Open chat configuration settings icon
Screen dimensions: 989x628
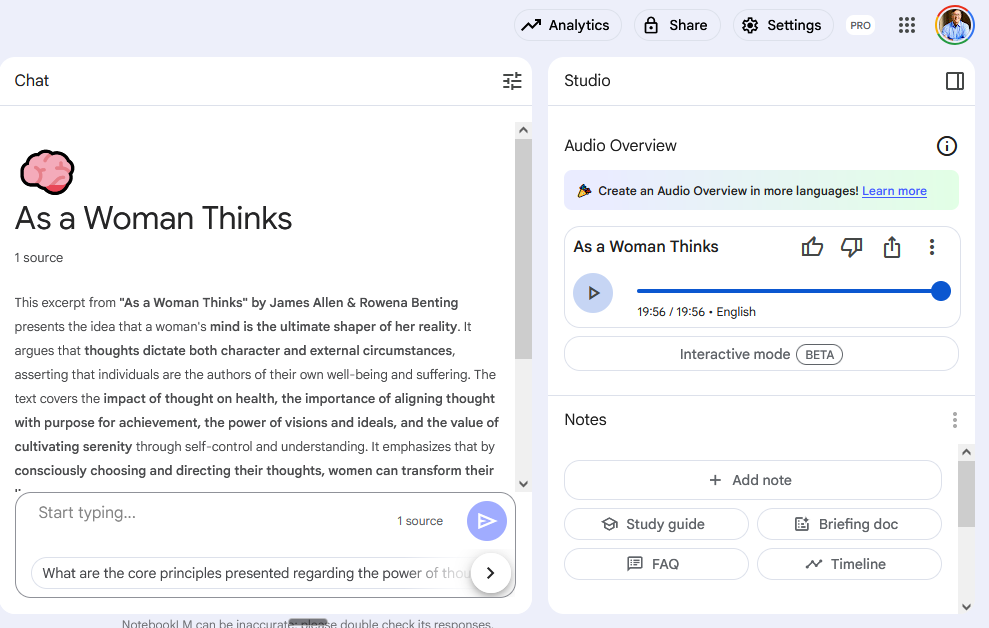tap(512, 81)
